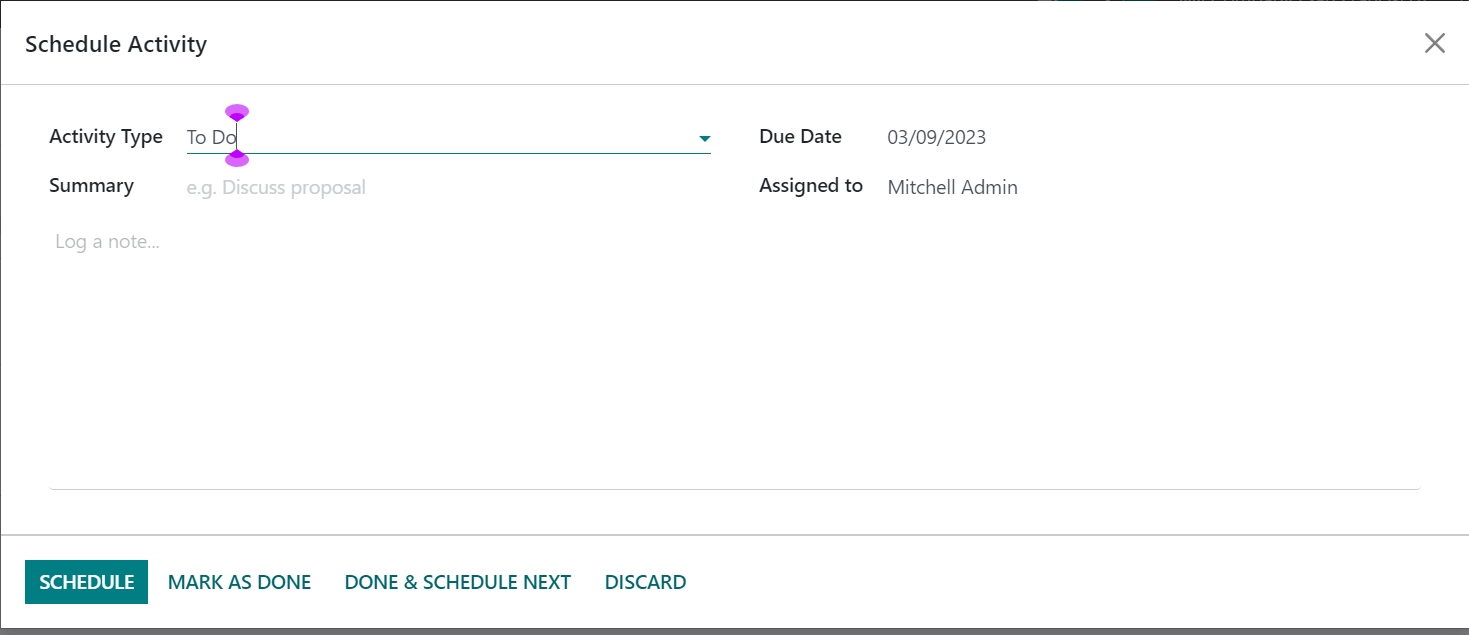
Task: Click the To Do activity type text
Action: coord(210,137)
